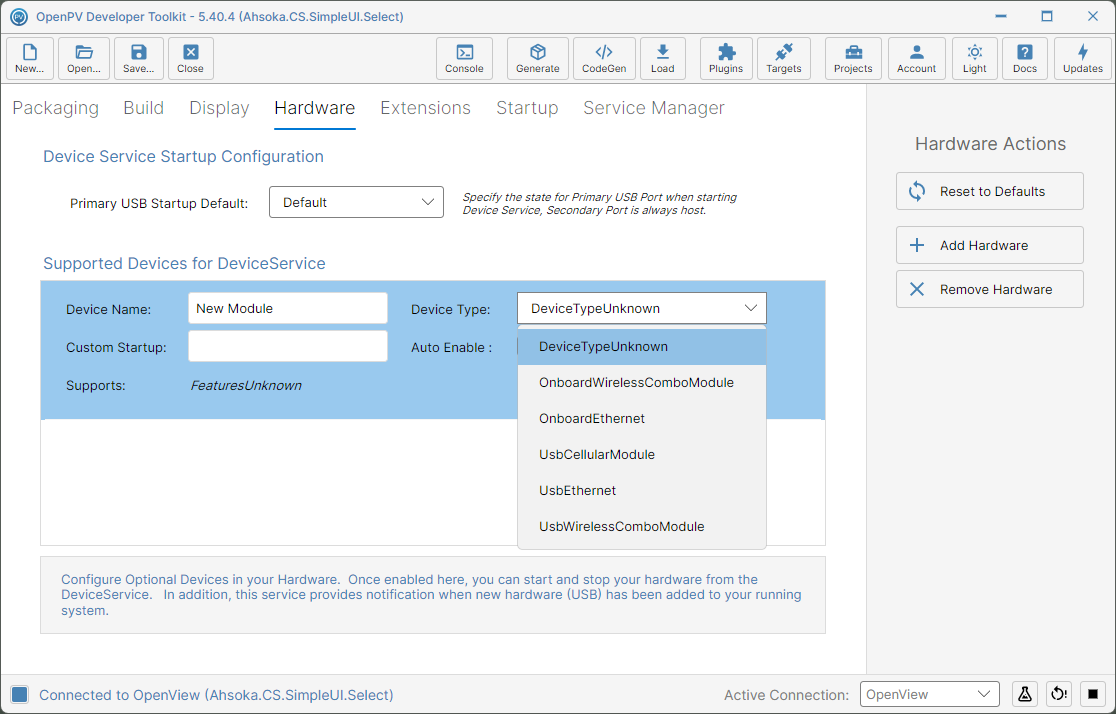This screenshot has width=1116, height=714.
Task: Launch CodeGen from the toolbar
Action: click(604, 58)
